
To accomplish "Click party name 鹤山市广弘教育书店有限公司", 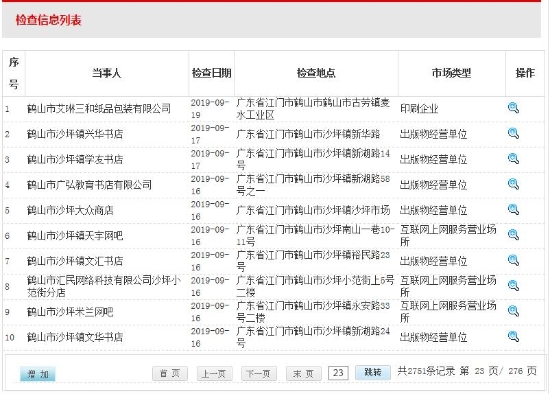I will [x=89, y=185].
